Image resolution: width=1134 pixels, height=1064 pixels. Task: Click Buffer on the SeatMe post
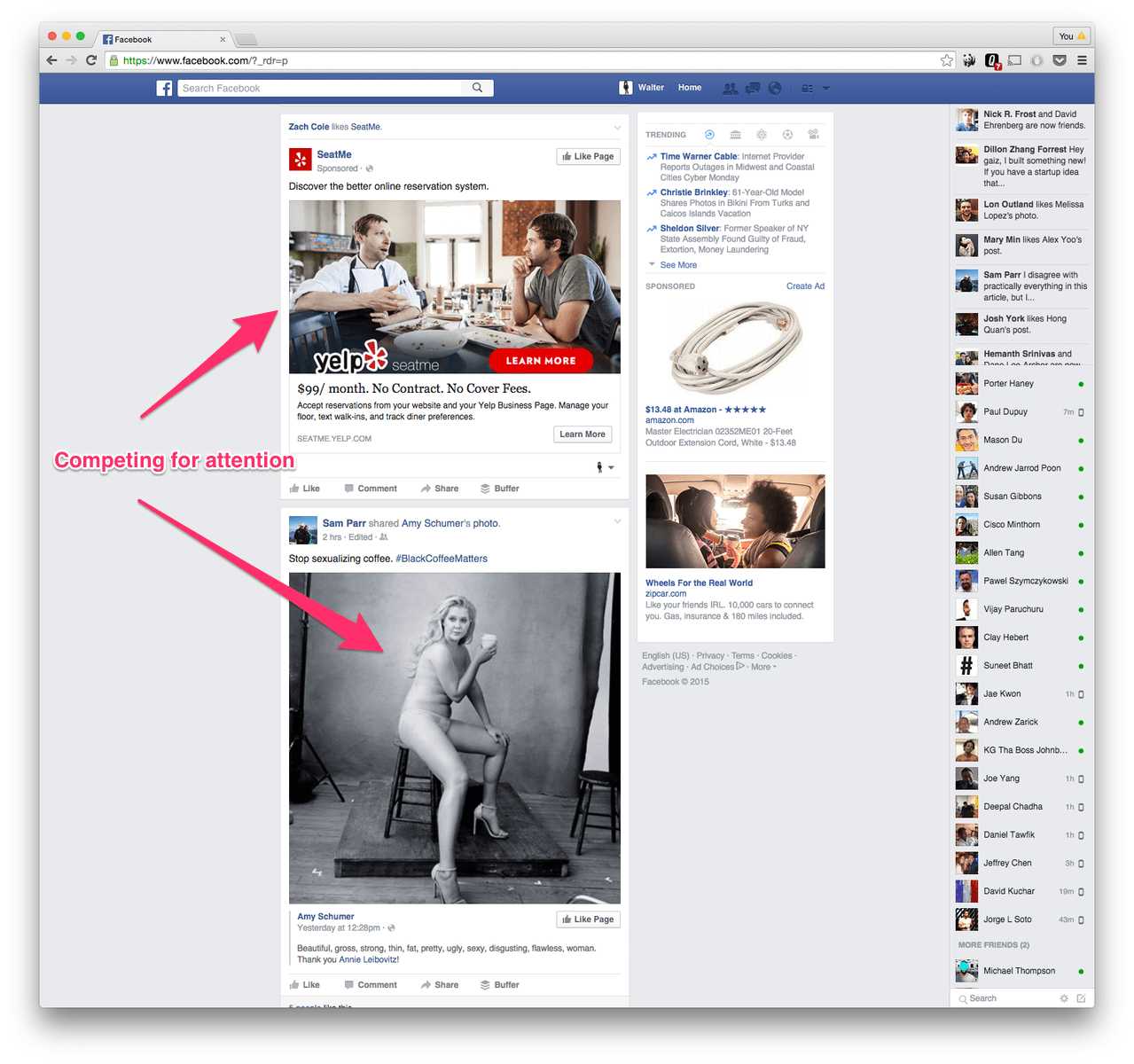(x=500, y=489)
